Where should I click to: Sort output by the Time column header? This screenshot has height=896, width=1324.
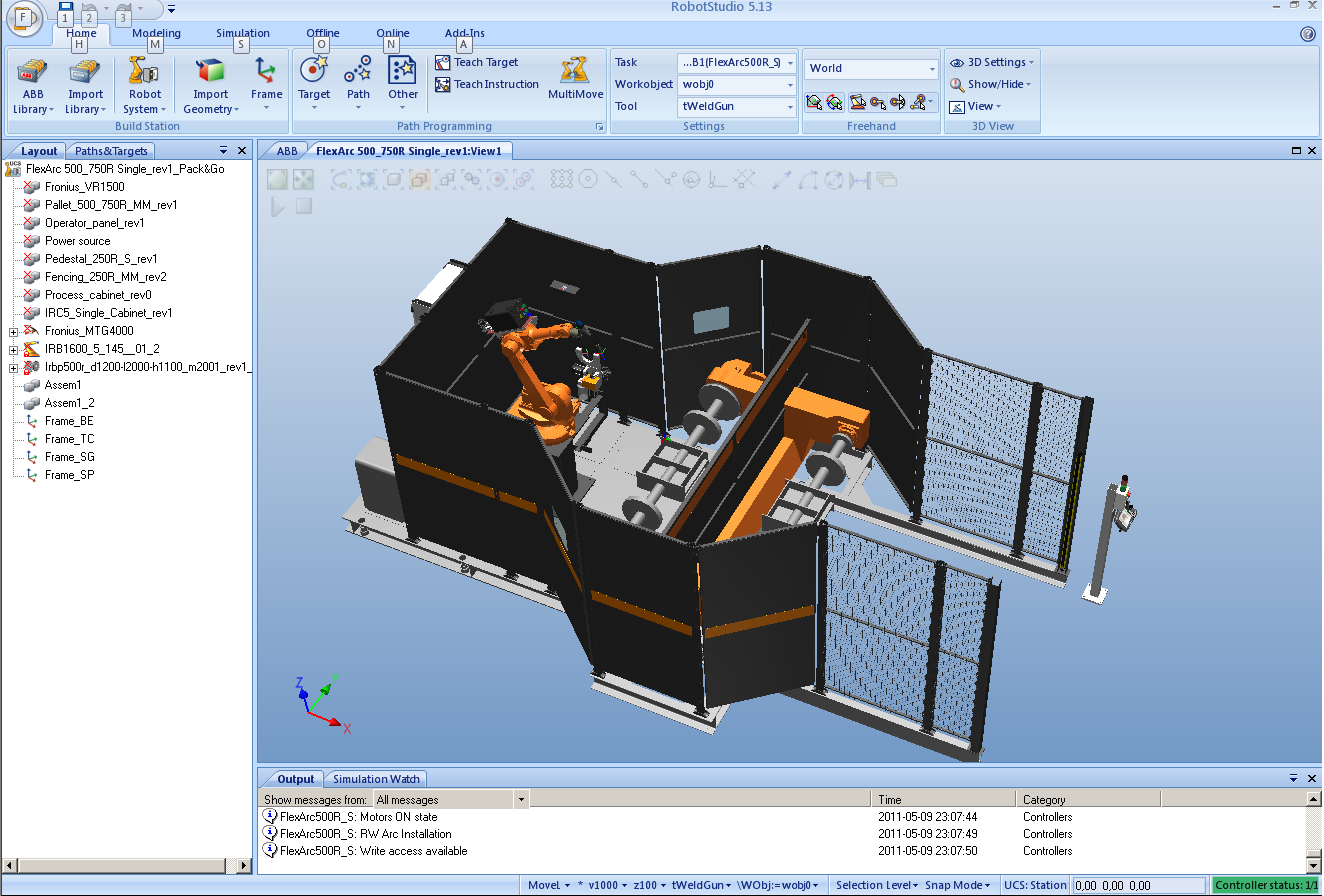[x=943, y=799]
